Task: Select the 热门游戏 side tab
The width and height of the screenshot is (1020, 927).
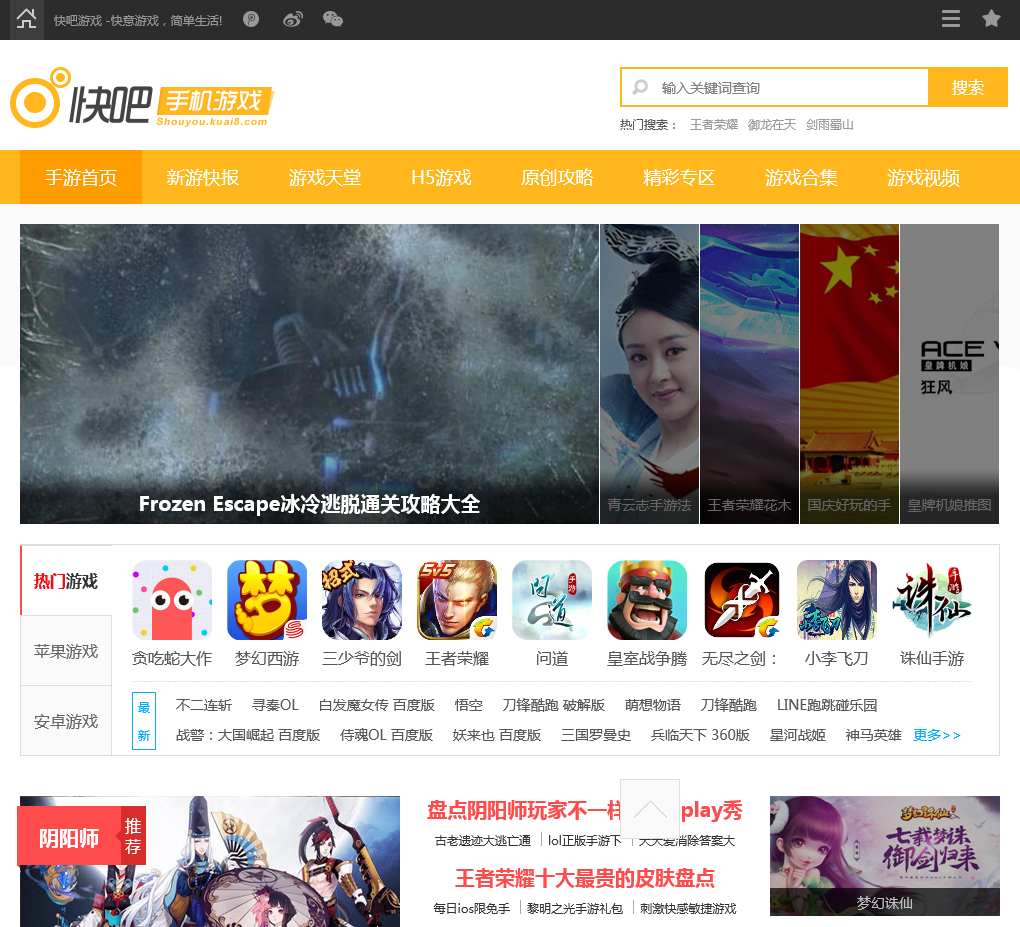Action: tap(66, 580)
